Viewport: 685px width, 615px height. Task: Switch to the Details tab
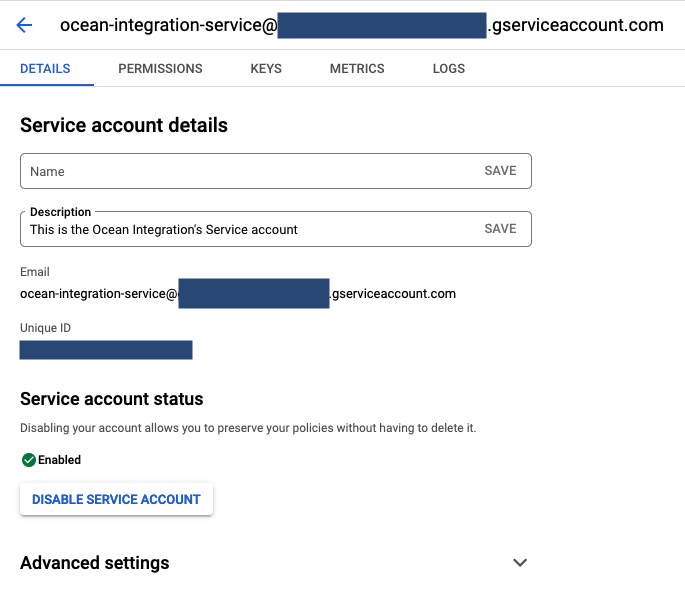(x=45, y=69)
